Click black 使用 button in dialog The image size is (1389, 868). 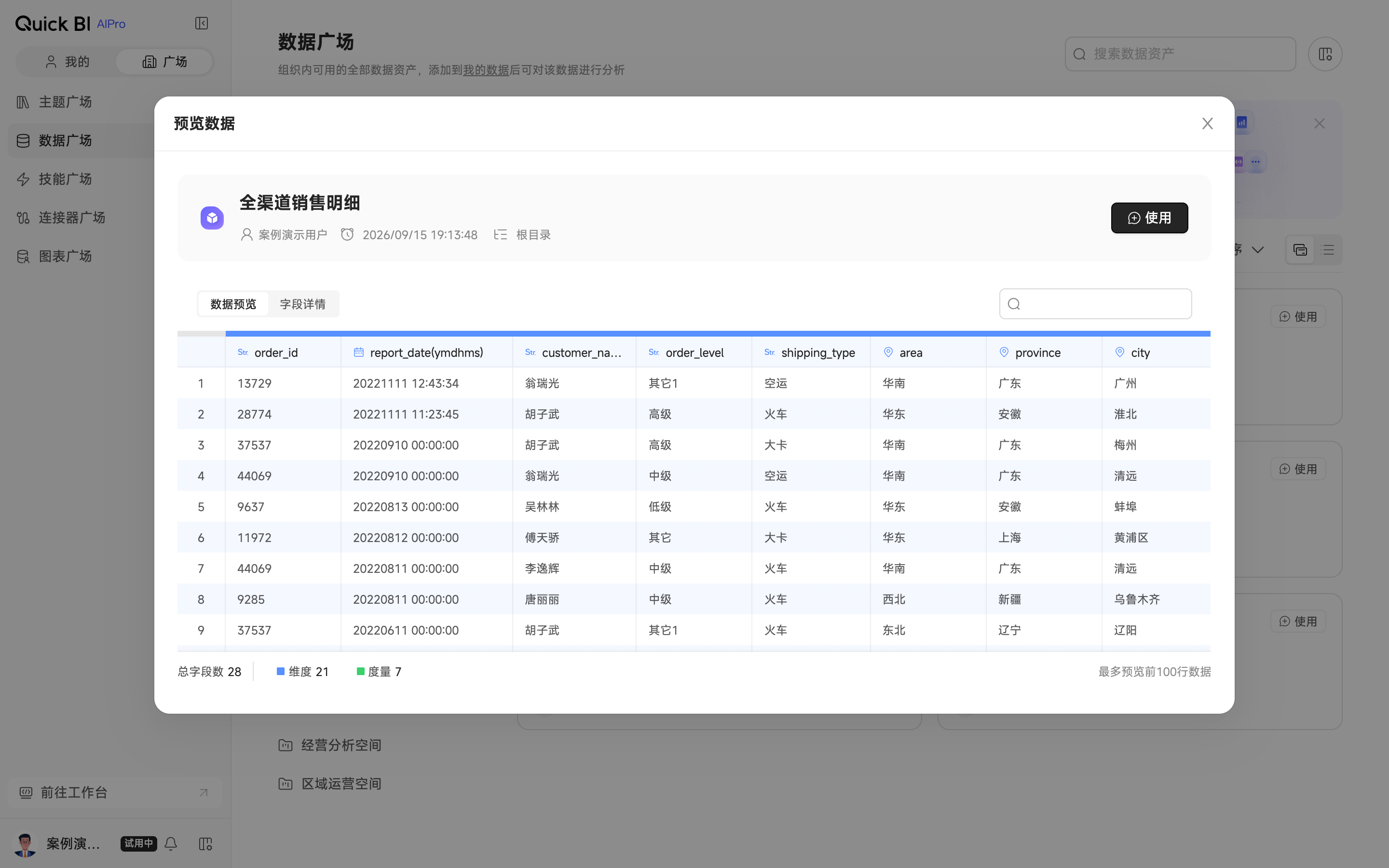coord(1149,217)
